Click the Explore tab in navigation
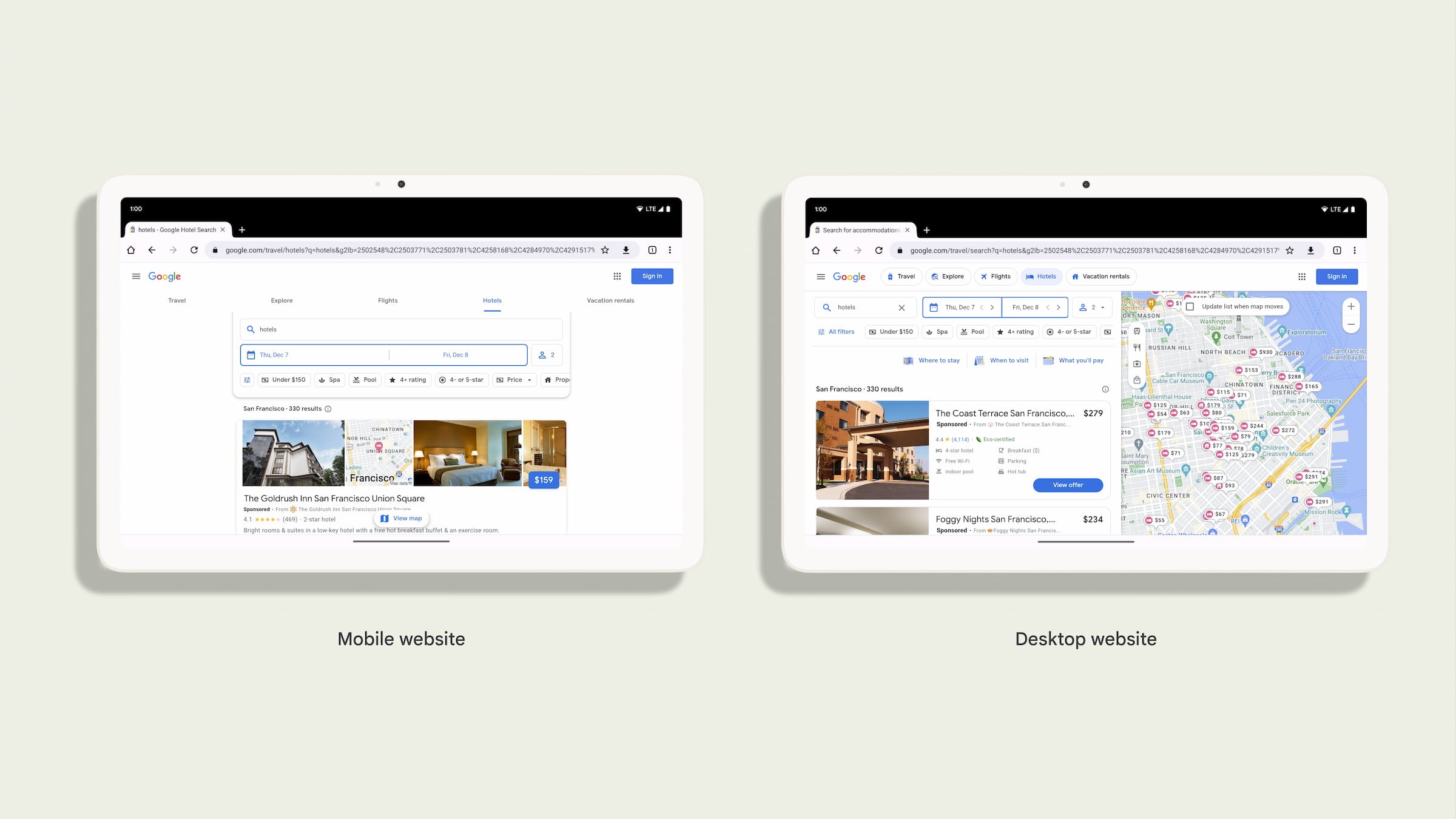Screen dimensions: 1456x819 [x=281, y=300]
